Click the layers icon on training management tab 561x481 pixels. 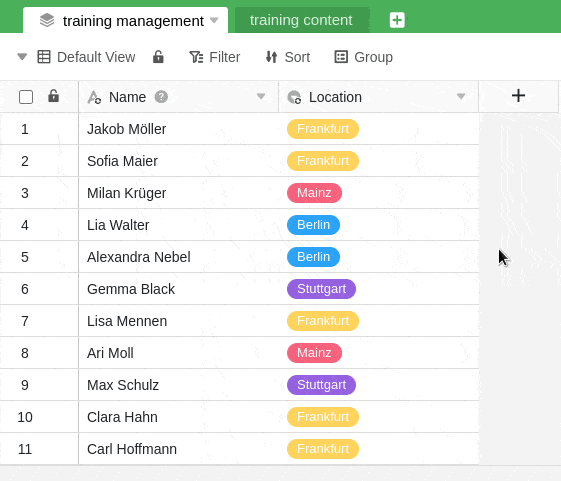coord(47,20)
